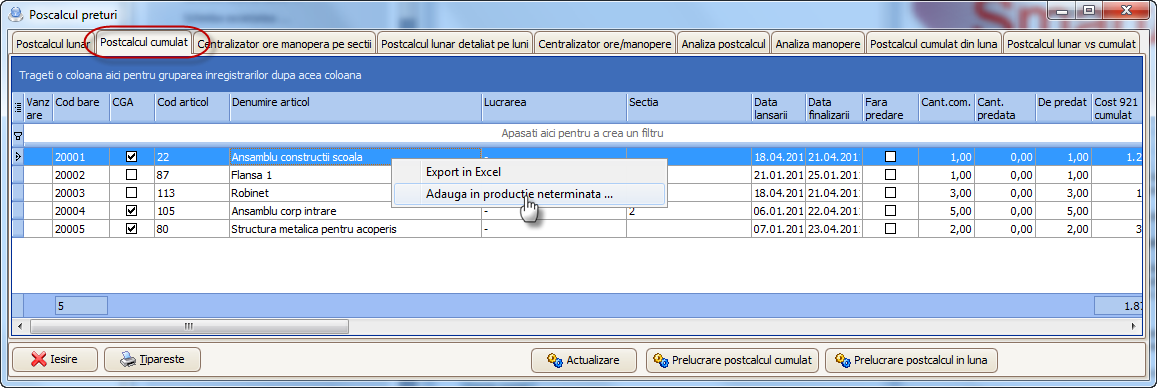Click the Poscalcul preturi window title icon
The image size is (1157, 388).
[15, 14]
